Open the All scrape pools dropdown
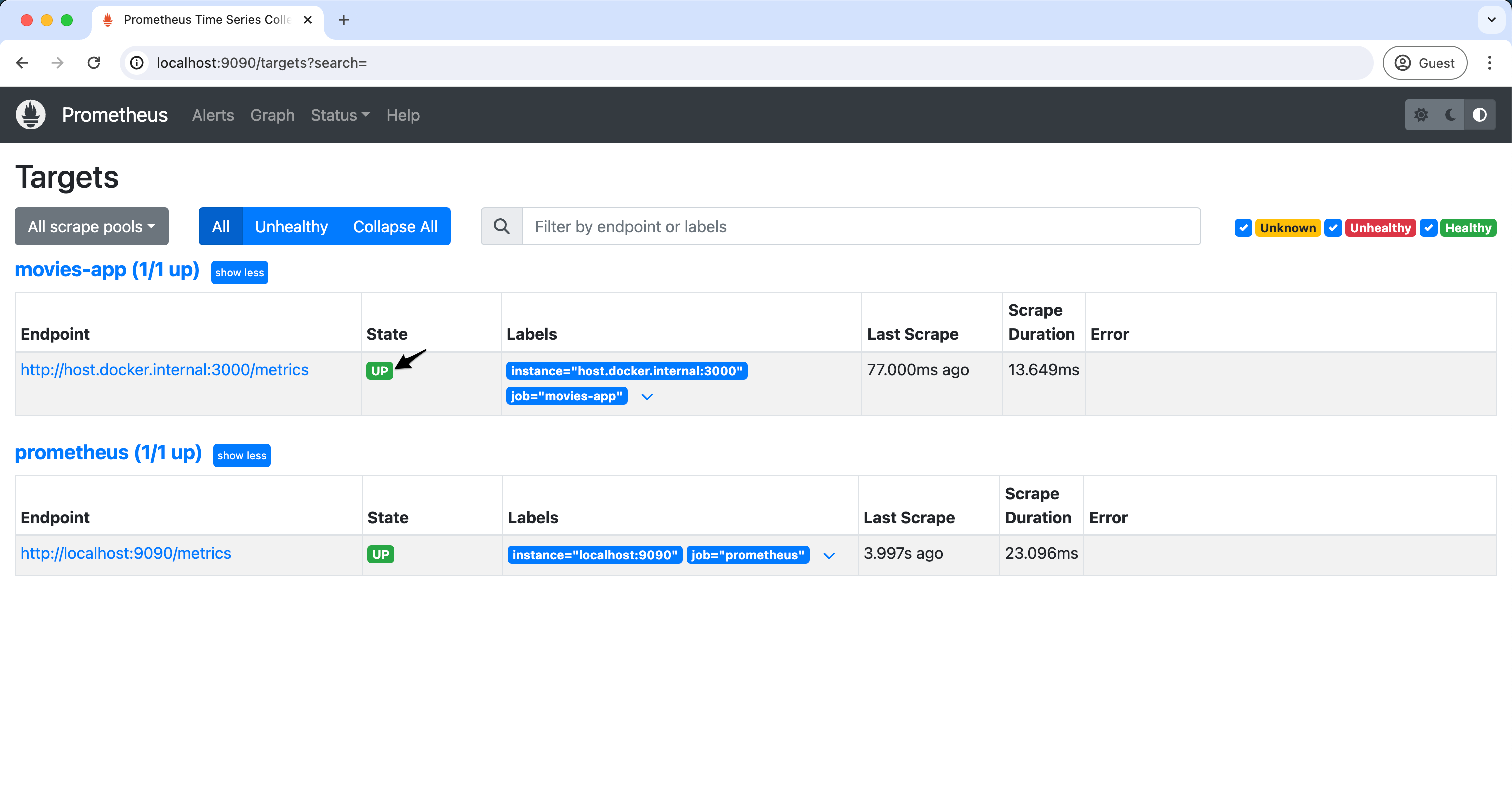This screenshot has height=812, width=1512. [x=91, y=226]
